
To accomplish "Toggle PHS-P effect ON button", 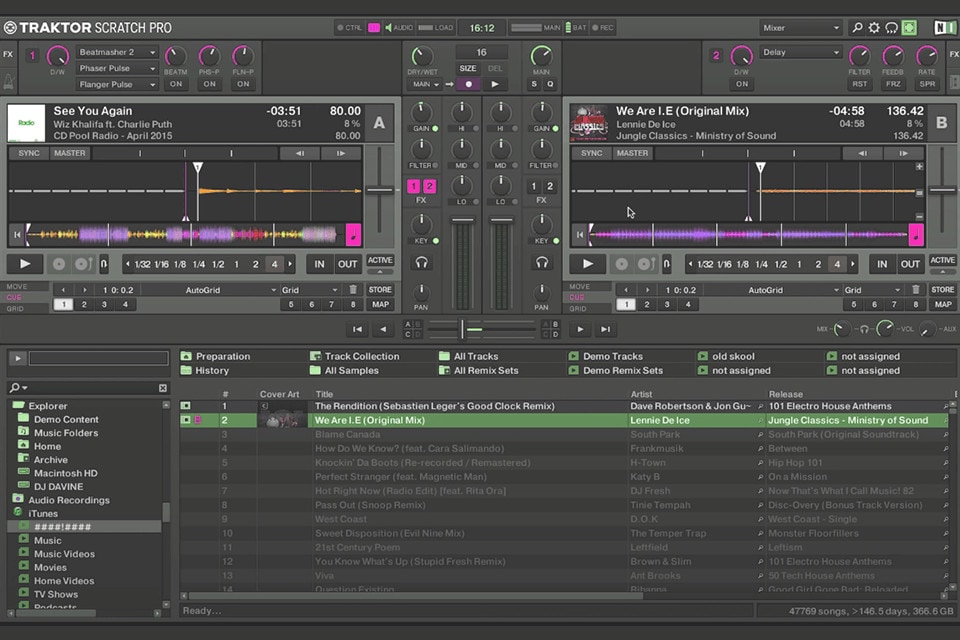I will (x=209, y=84).
